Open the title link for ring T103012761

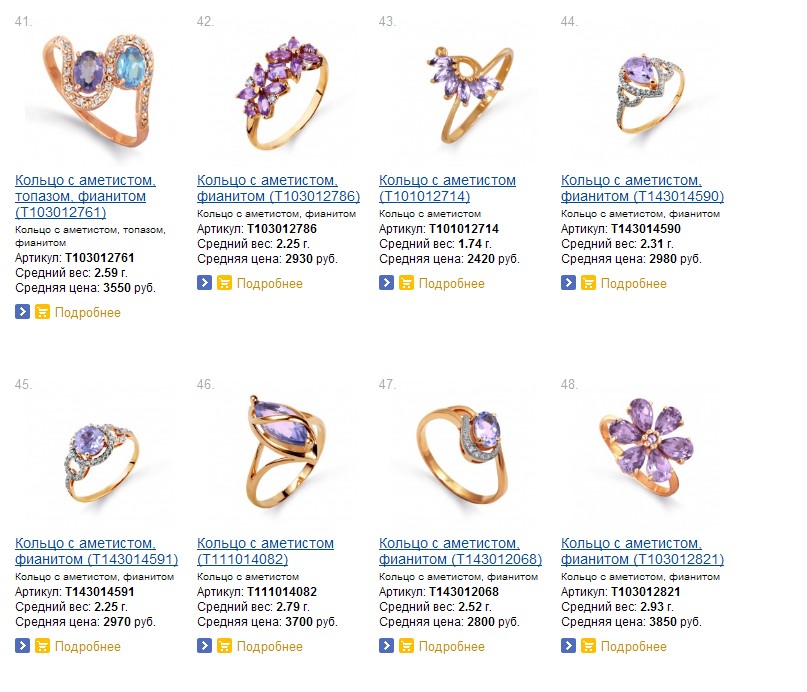pos(85,196)
